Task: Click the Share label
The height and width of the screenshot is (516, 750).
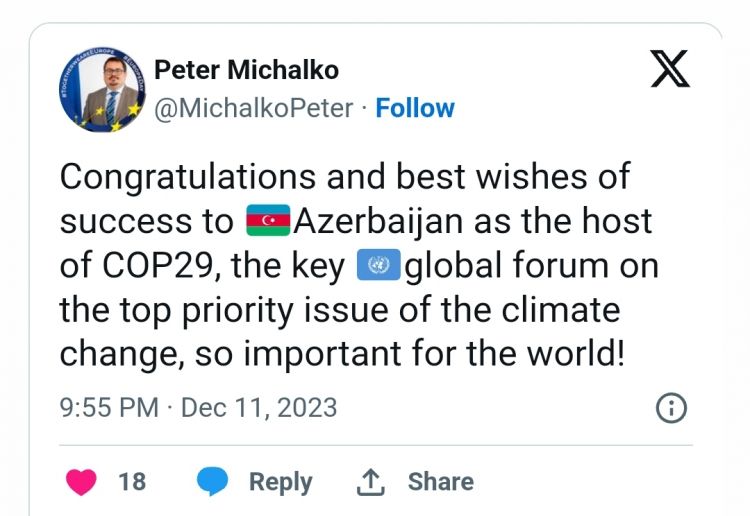Action: (x=440, y=481)
